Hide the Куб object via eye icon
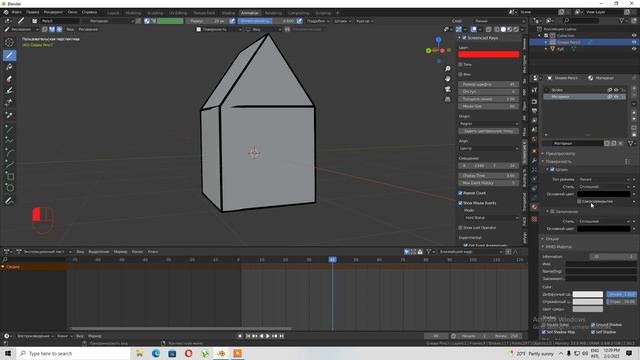This screenshot has width=640, height=360. [x=634, y=49]
